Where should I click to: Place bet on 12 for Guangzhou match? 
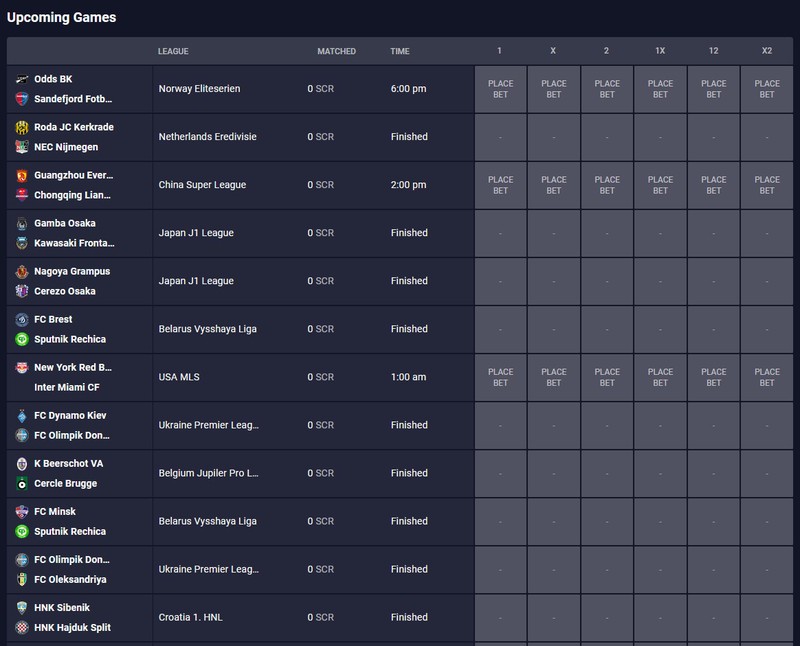(x=714, y=185)
